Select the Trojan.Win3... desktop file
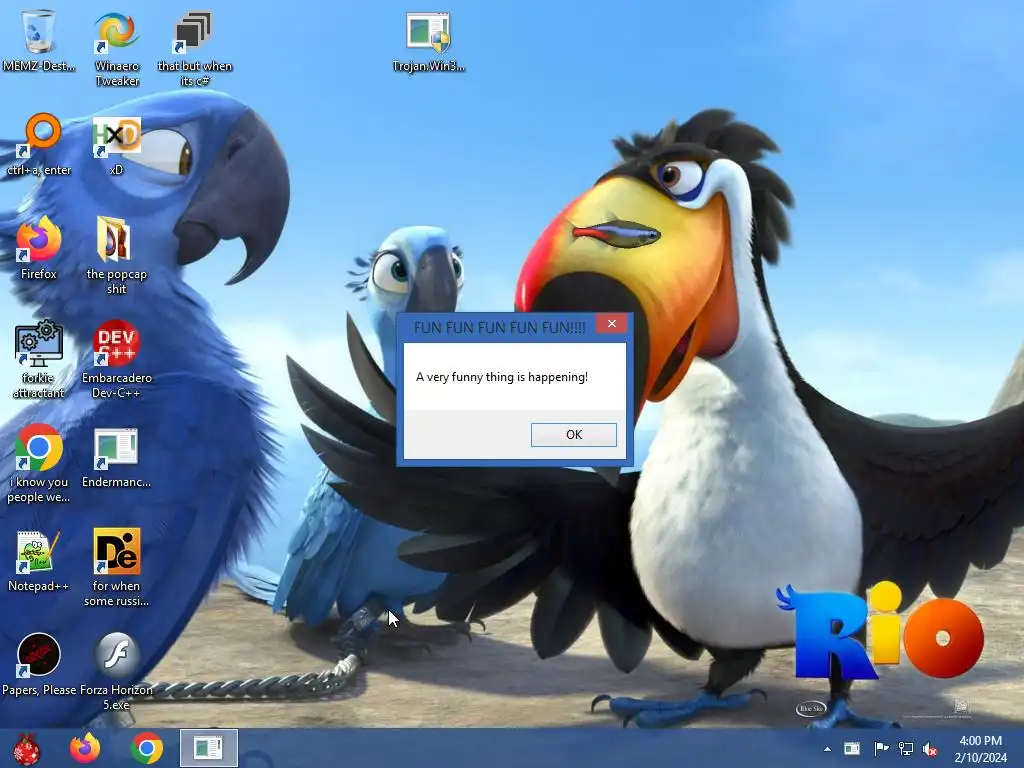The image size is (1024, 768). [x=428, y=42]
